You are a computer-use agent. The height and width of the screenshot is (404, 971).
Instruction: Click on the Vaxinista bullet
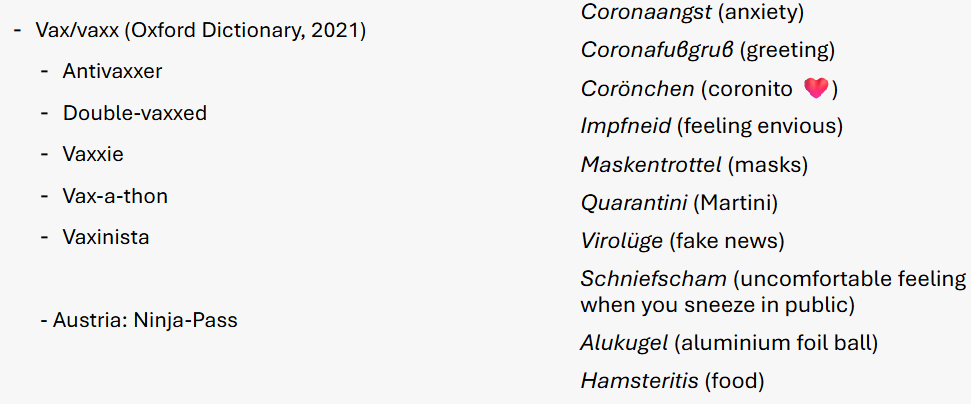click(x=106, y=237)
